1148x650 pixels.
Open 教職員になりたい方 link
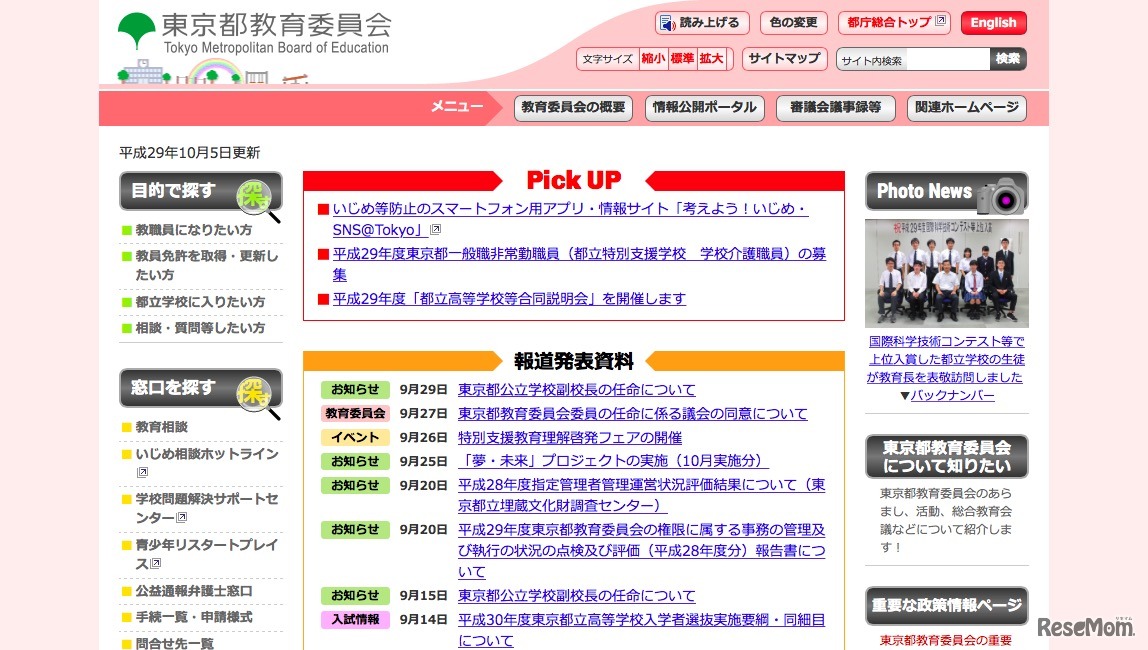[x=193, y=230]
